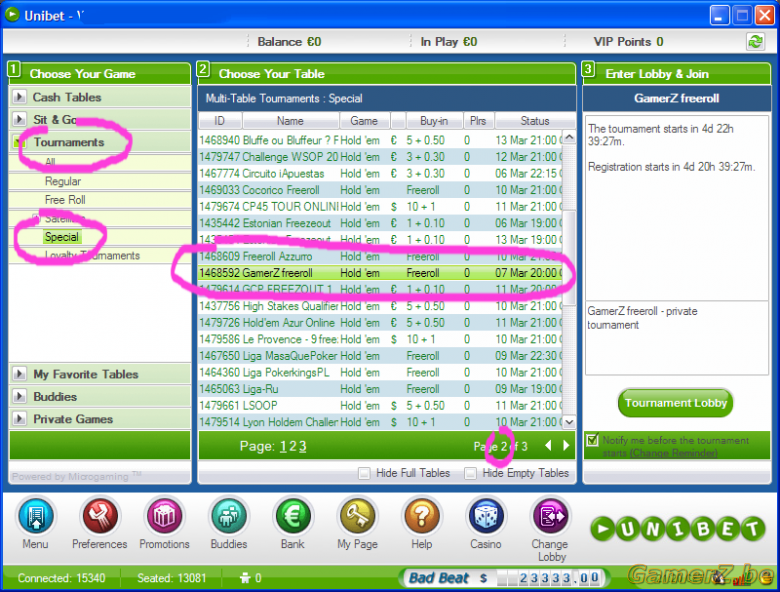Screen dimensions: 780x592
Task: Sort table by ID column header
Action: (219, 121)
